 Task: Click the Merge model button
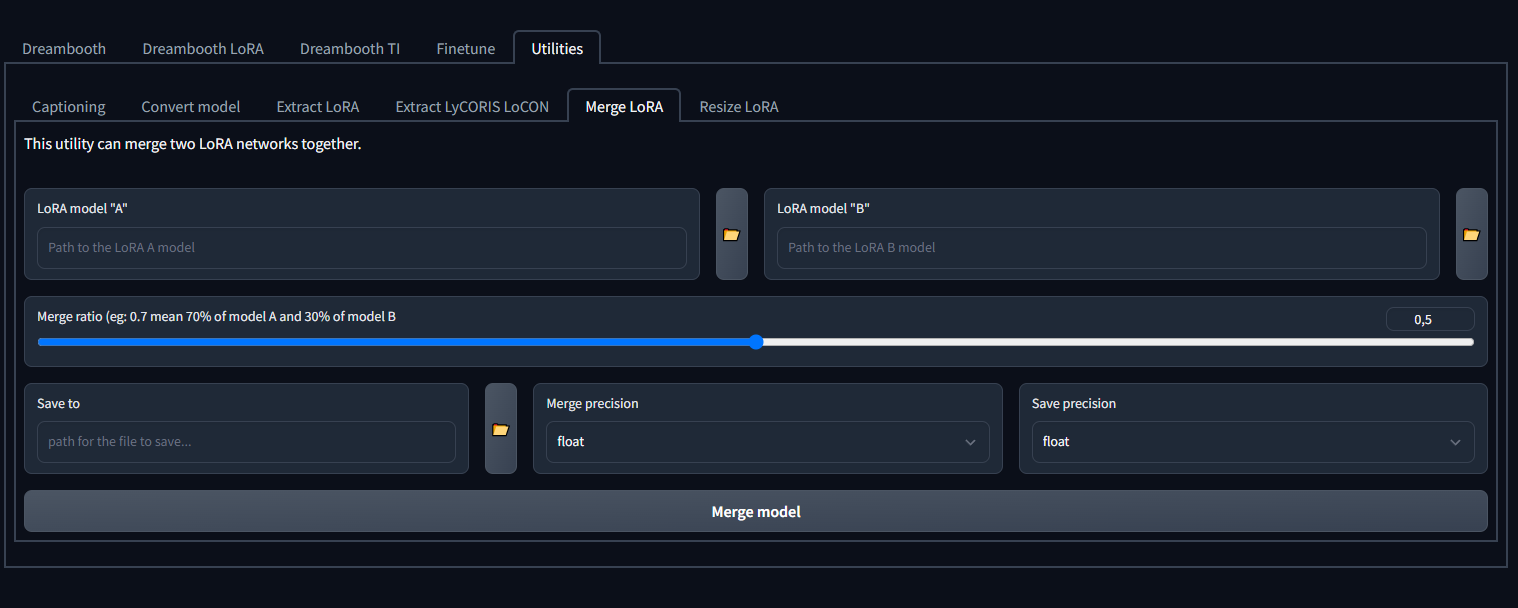click(x=756, y=511)
